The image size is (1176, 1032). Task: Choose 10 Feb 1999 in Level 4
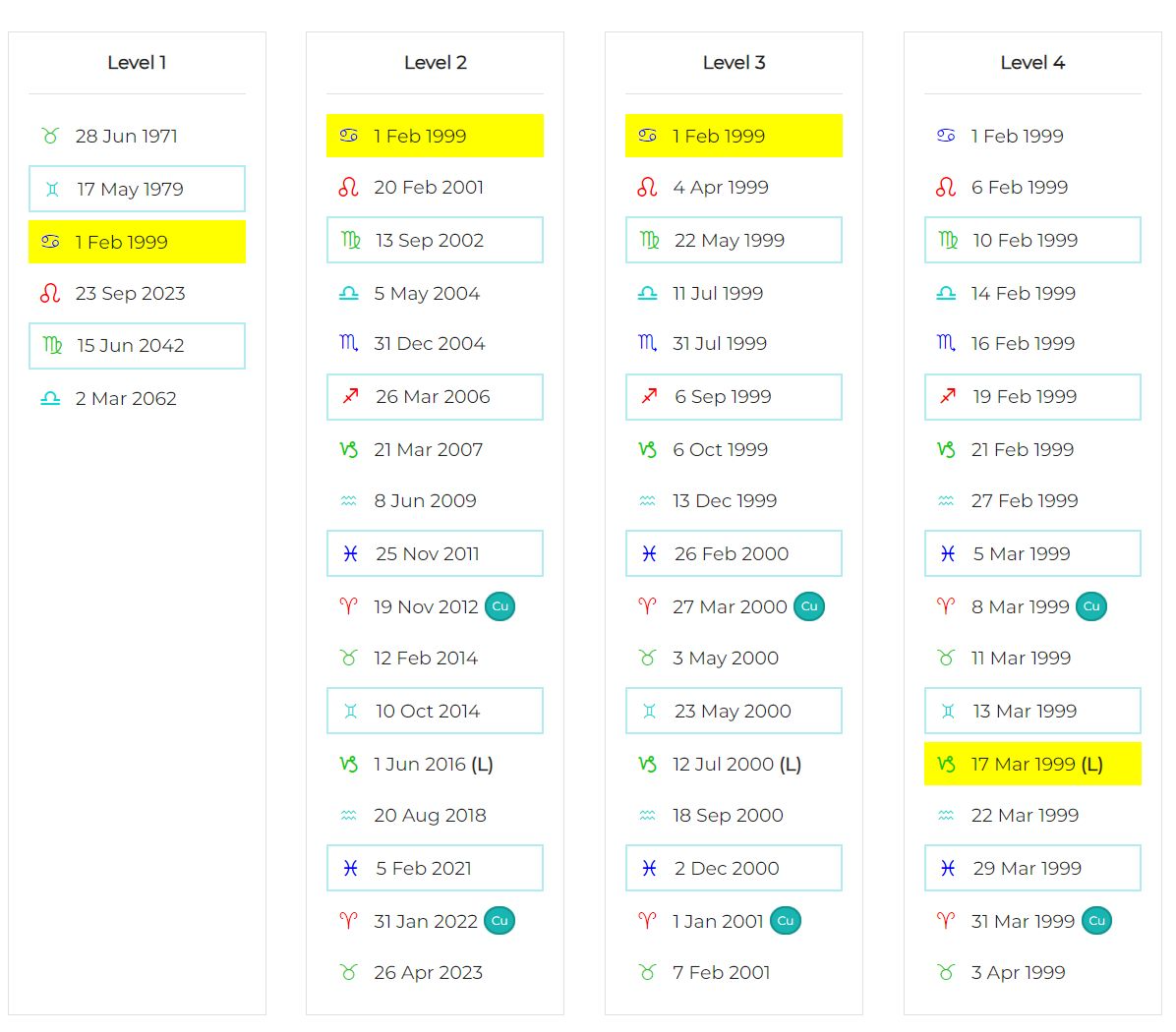1032,241
